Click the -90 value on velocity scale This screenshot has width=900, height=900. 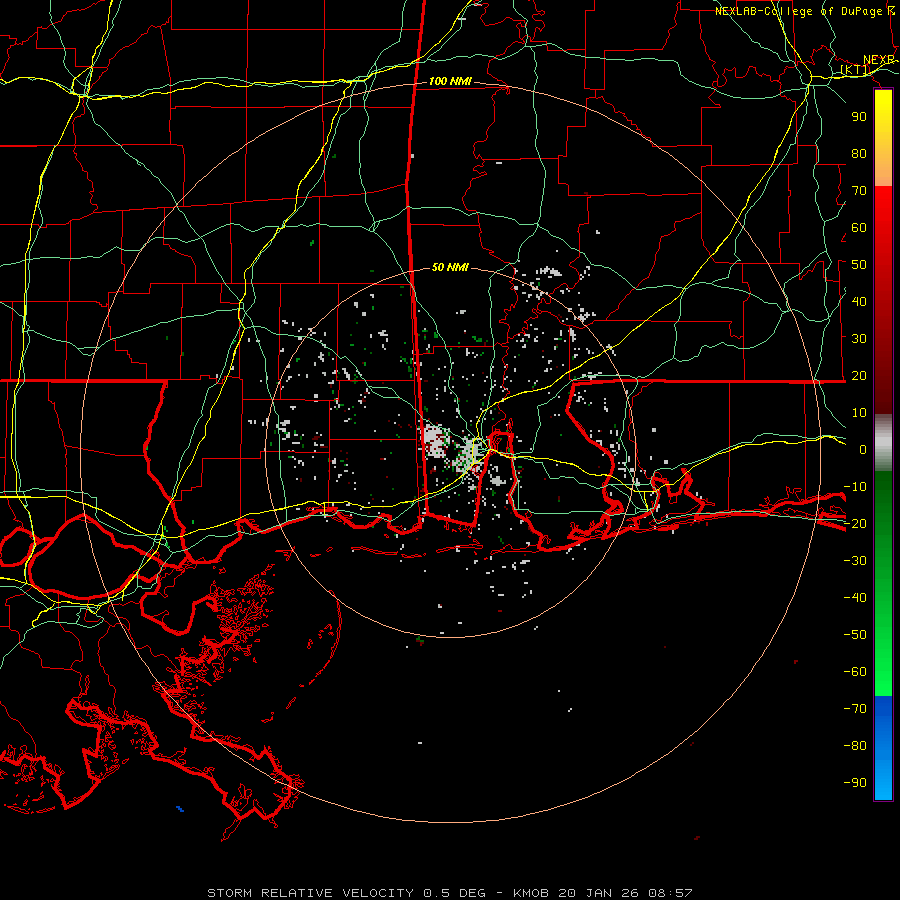click(x=855, y=783)
